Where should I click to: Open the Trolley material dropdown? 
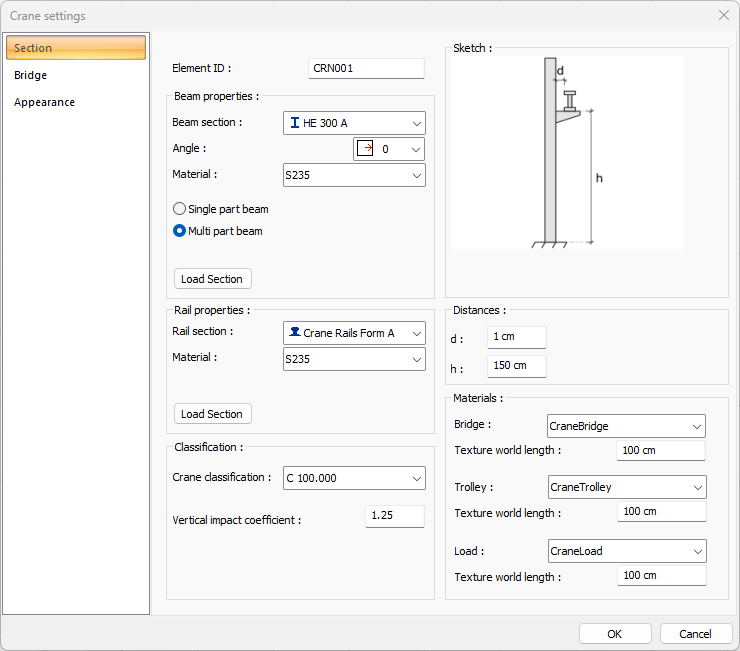pyautogui.click(x=626, y=487)
